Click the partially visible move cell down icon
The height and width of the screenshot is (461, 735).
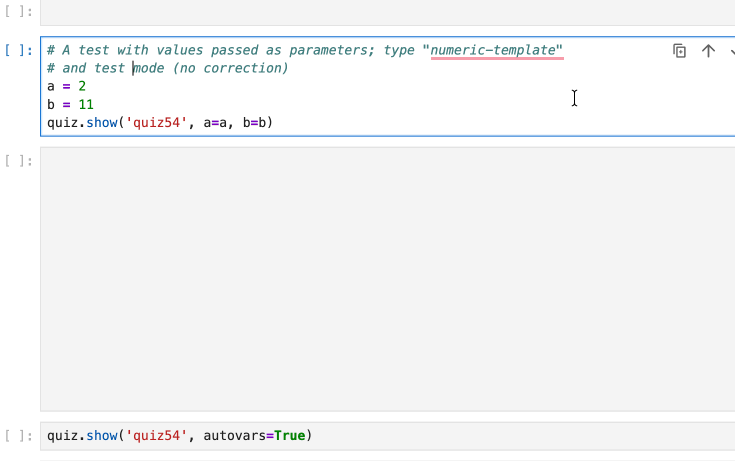click(x=731, y=51)
